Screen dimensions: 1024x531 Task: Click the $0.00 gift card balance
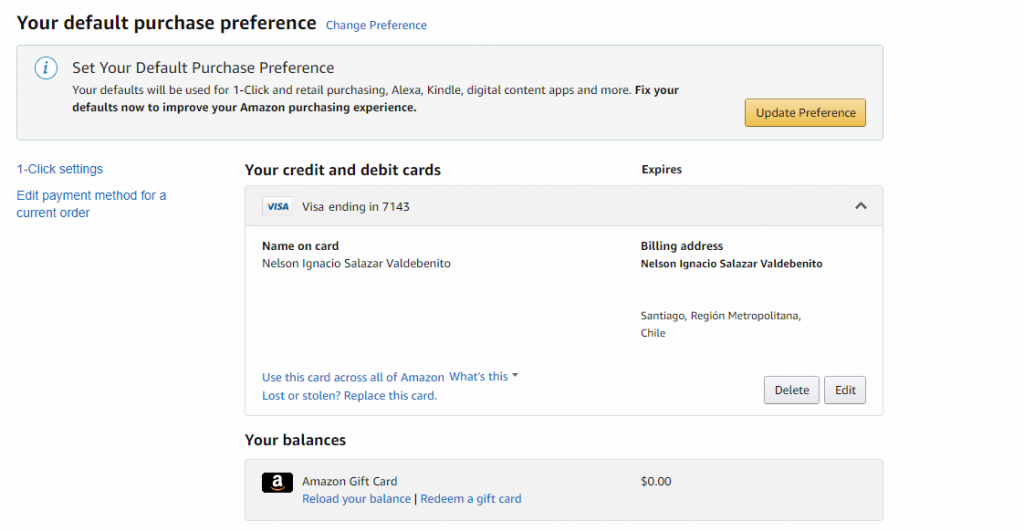pos(655,481)
